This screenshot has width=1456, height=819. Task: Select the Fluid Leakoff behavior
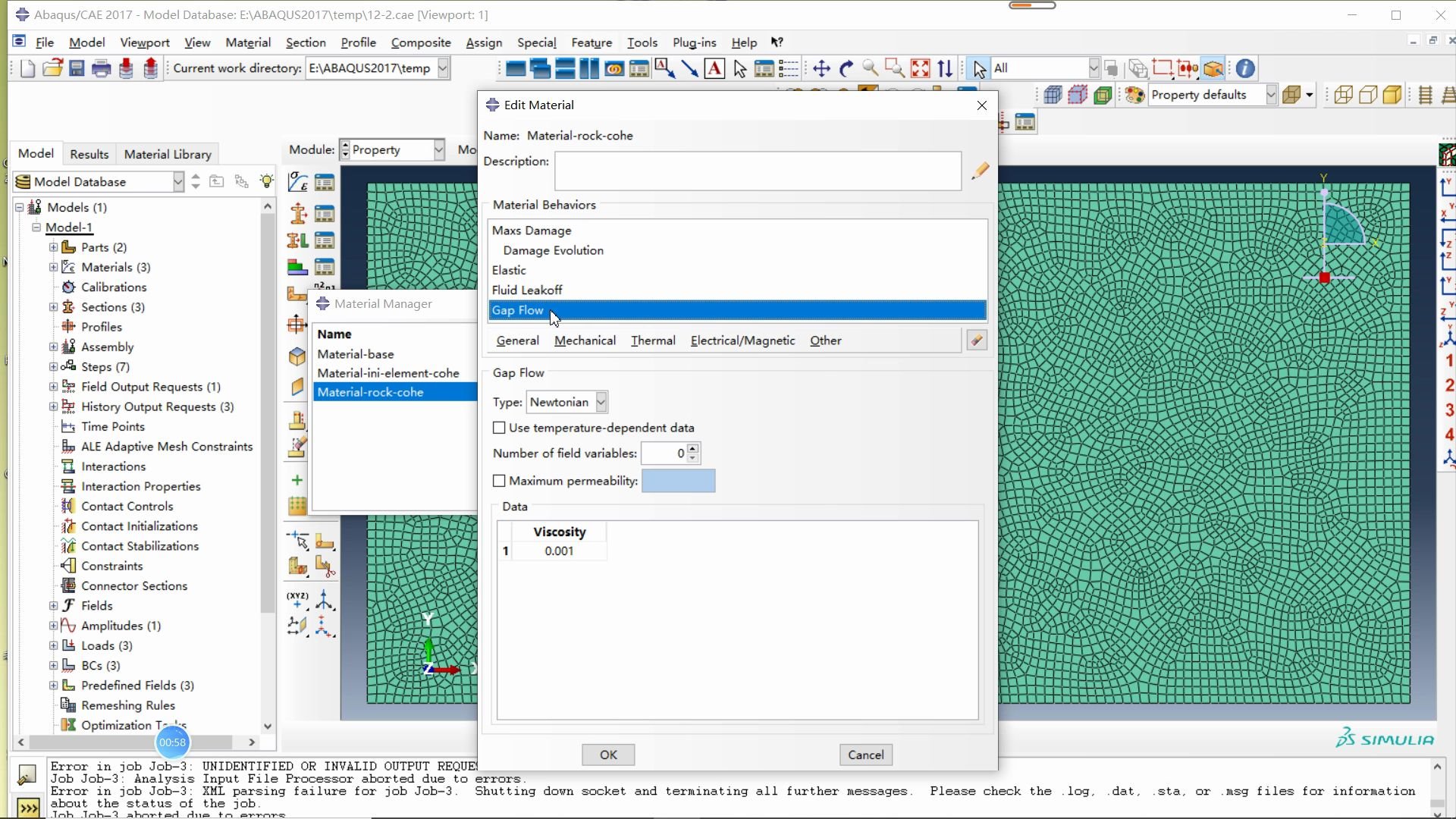coord(737,290)
